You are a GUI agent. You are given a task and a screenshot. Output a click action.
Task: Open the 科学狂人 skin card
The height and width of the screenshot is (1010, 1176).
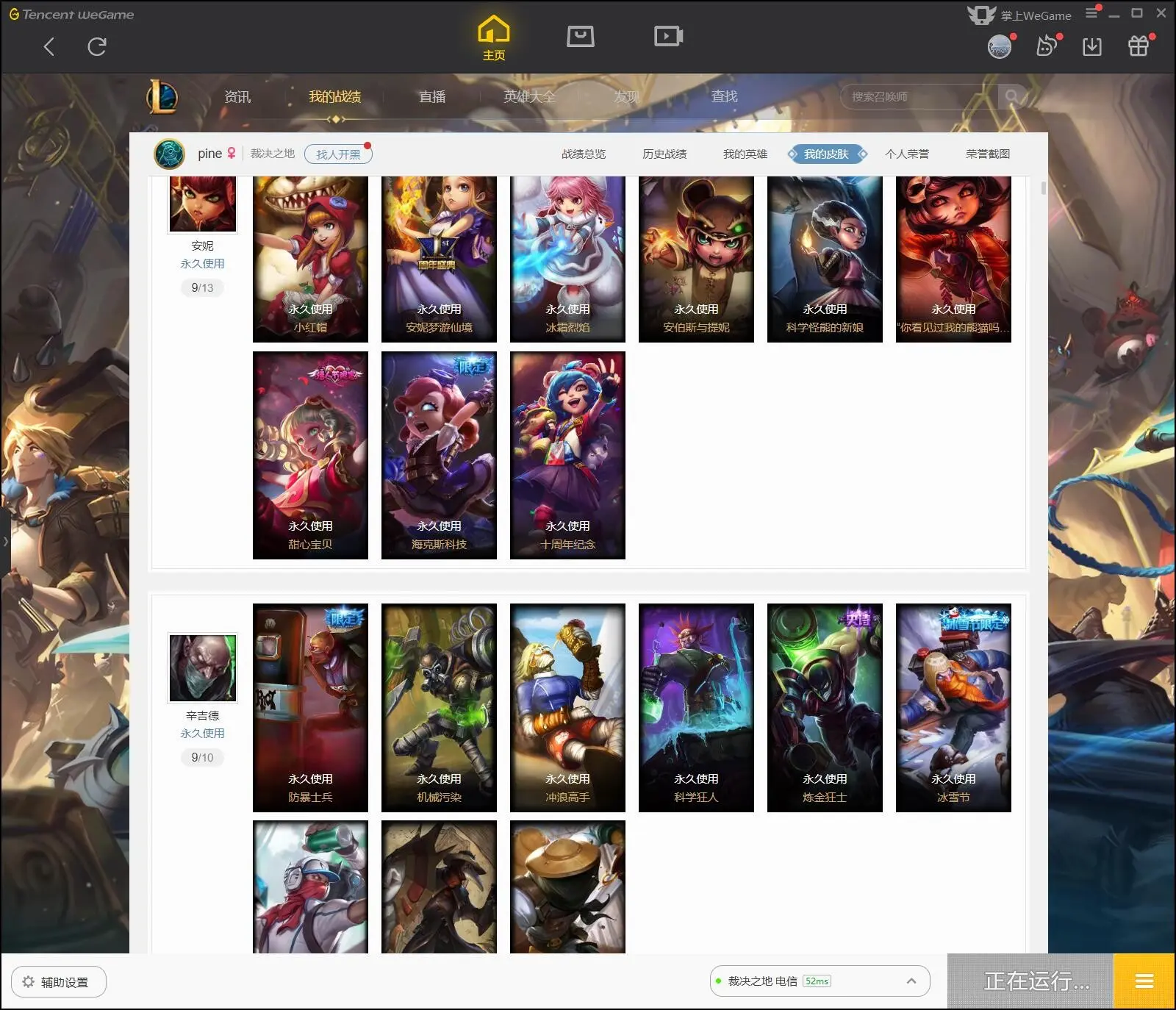point(696,708)
